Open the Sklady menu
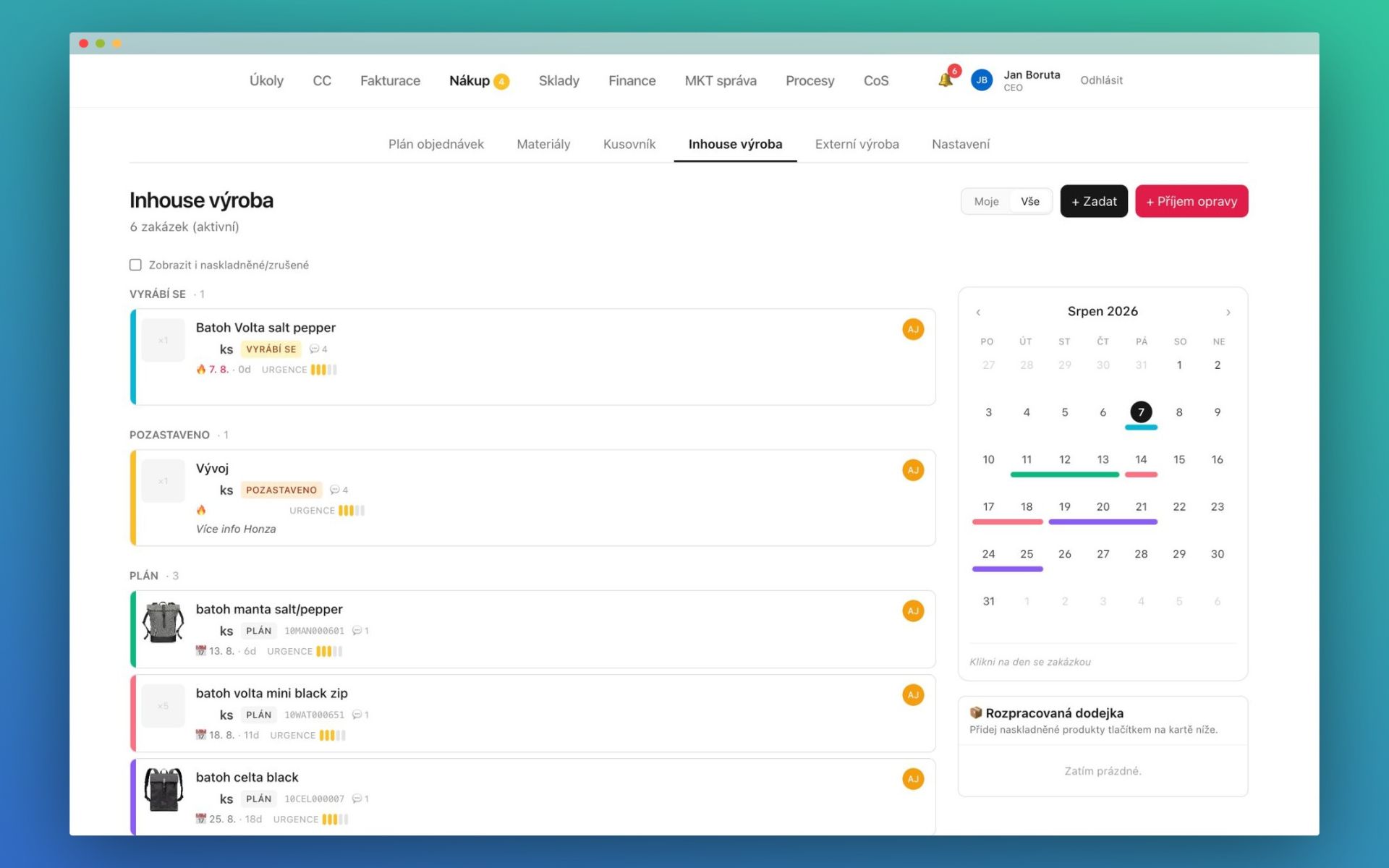The image size is (1389, 868). pyautogui.click(x=558, y=81)
